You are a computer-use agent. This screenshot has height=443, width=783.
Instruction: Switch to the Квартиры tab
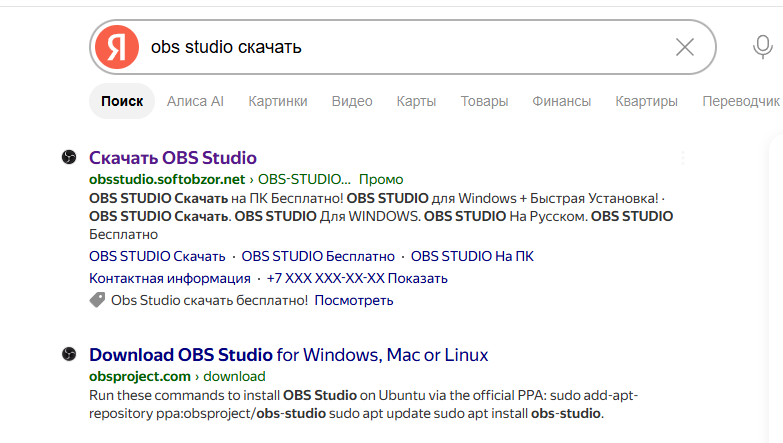(646, 101)
